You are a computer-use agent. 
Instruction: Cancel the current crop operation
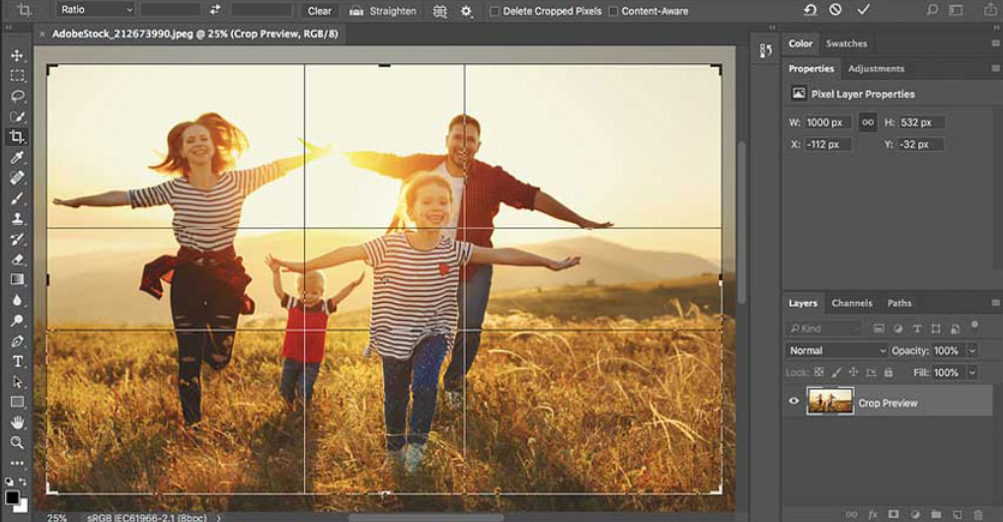(835, 10)
